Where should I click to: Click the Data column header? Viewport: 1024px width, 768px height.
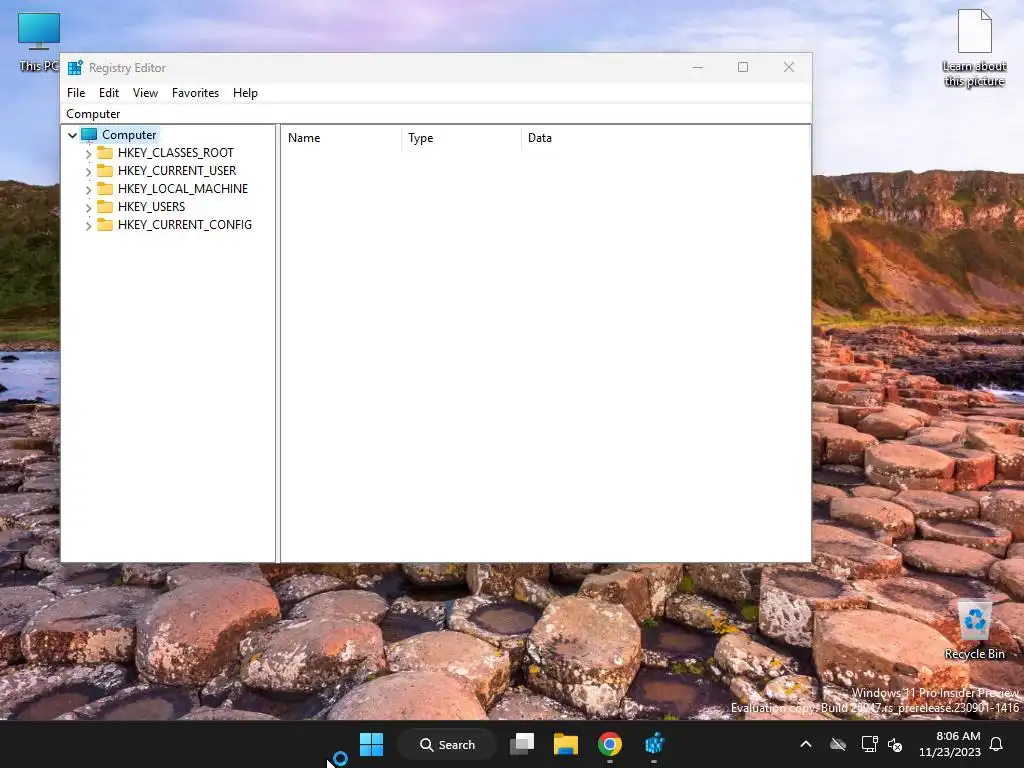click(x=665, y=138)
